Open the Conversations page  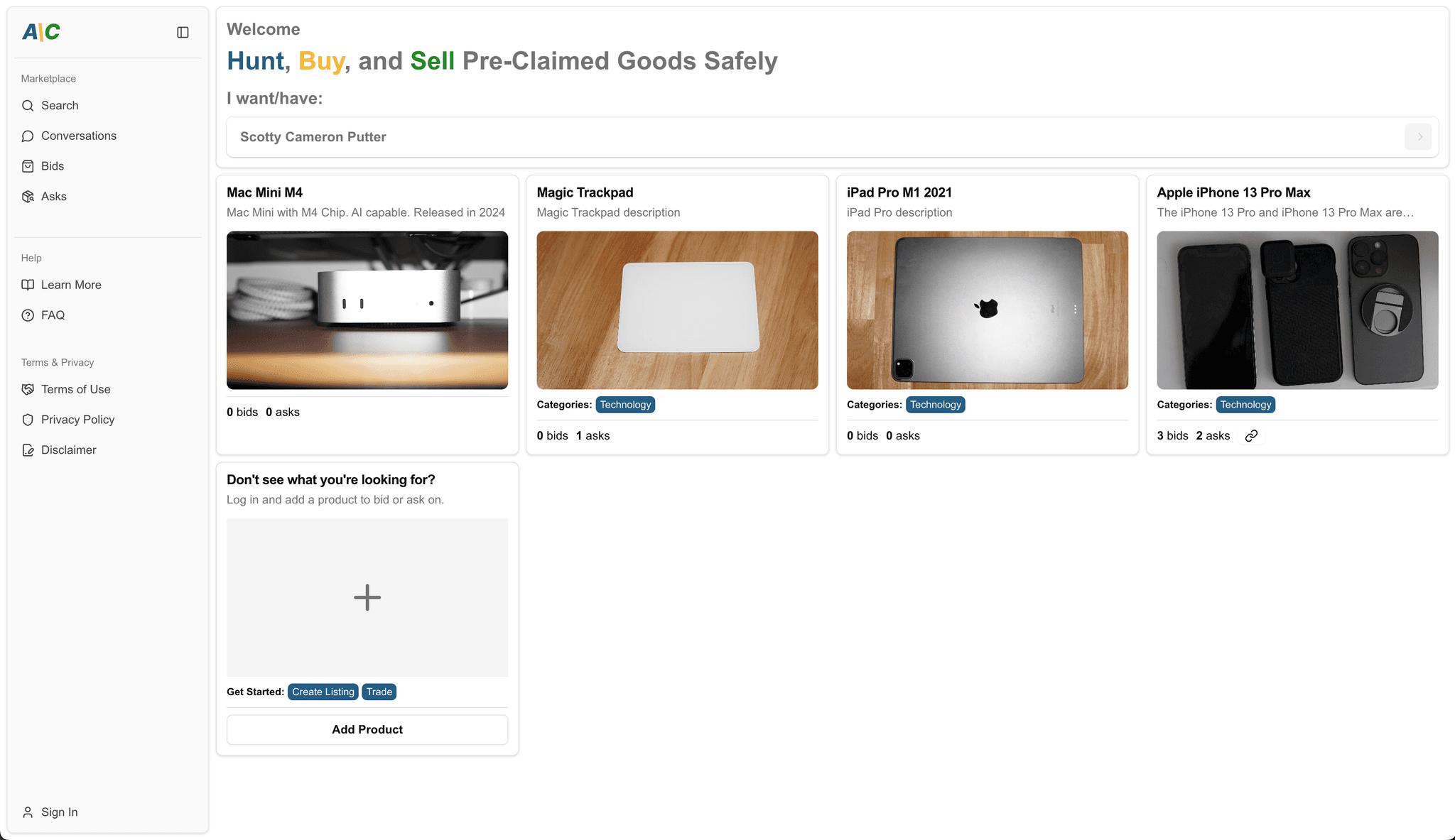point(78,136)
